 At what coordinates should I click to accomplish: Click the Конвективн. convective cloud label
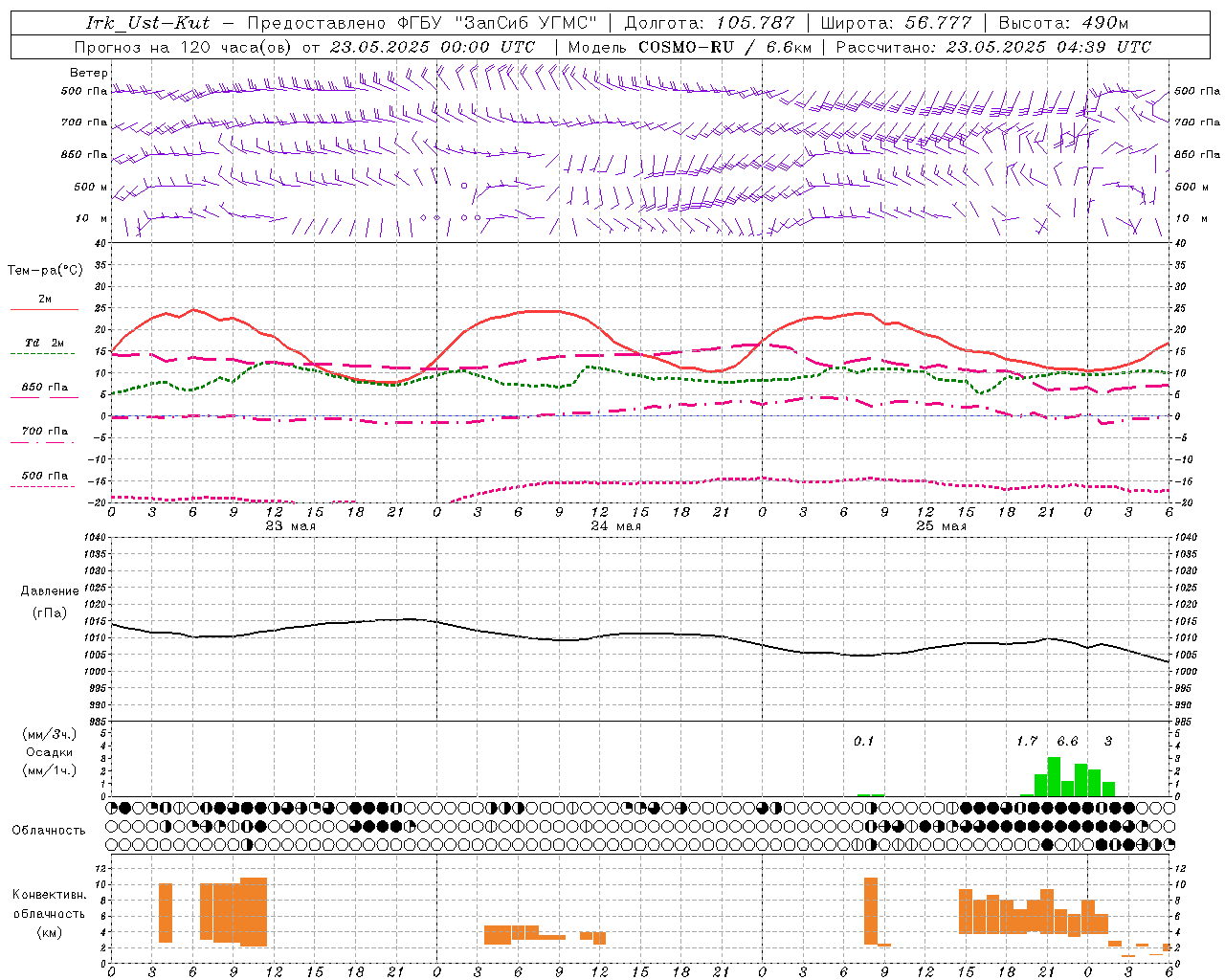[x=50, y=895]
